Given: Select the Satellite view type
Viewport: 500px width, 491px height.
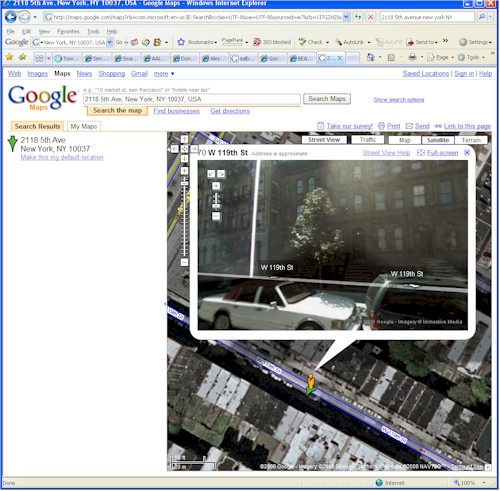Looking at the screenshot, I should [438, 140].
